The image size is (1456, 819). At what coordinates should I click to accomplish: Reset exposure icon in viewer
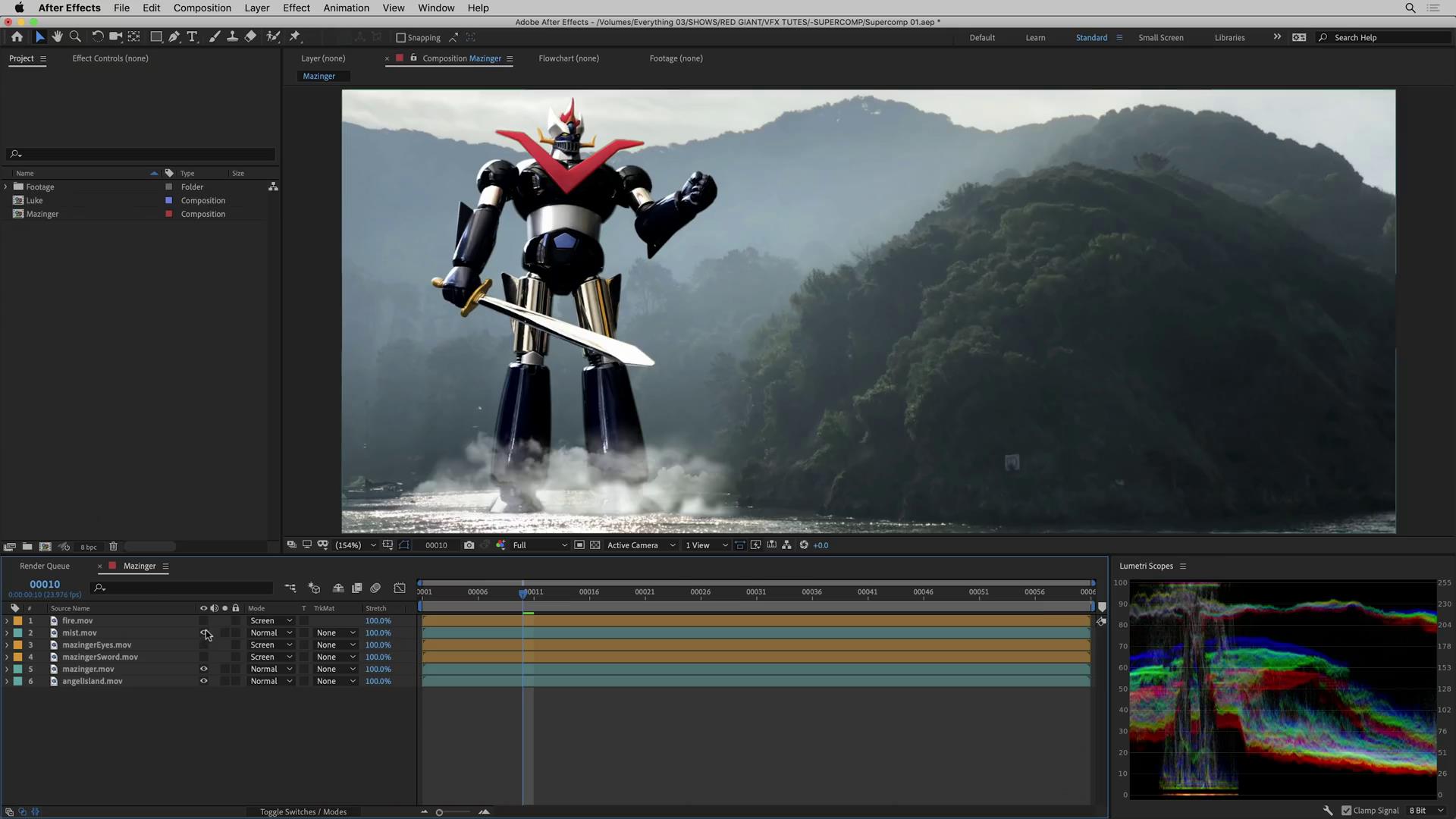tap(804, 545)
